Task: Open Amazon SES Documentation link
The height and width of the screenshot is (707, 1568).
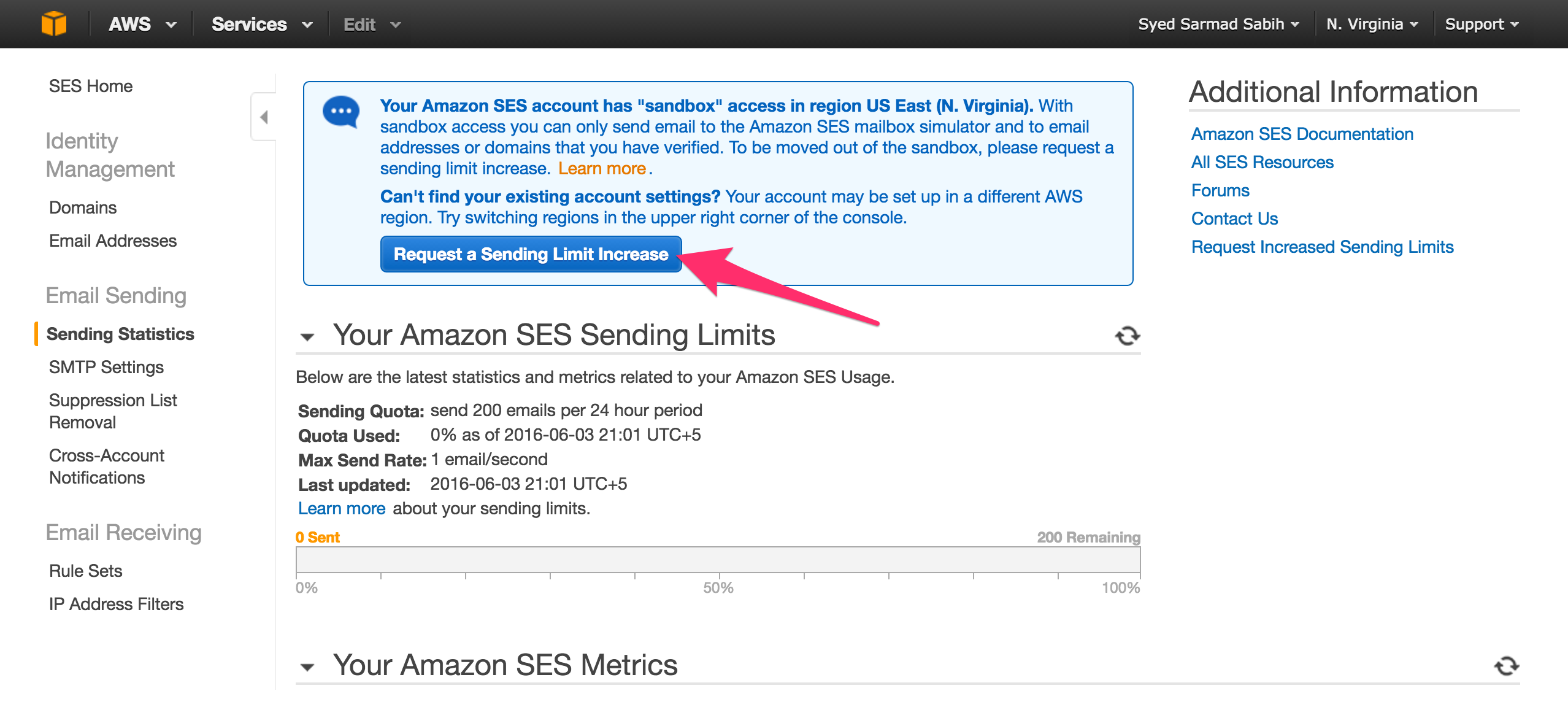Action: (x=1302, y=134)
